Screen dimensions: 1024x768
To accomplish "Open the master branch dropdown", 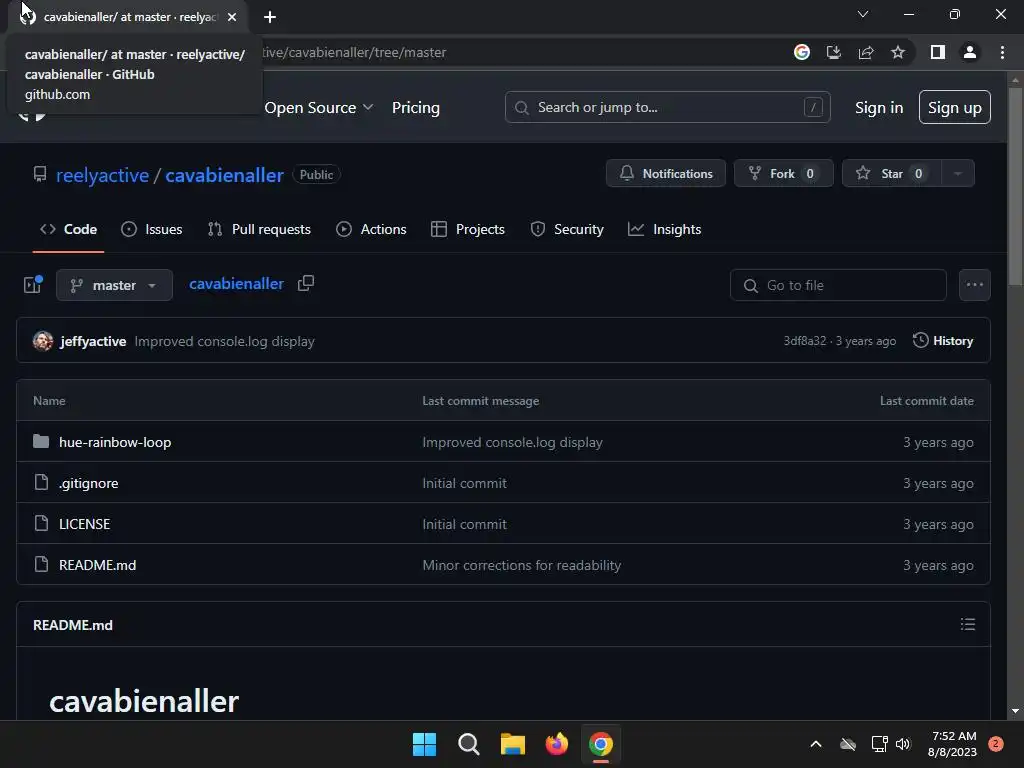I will click(114, 285).
